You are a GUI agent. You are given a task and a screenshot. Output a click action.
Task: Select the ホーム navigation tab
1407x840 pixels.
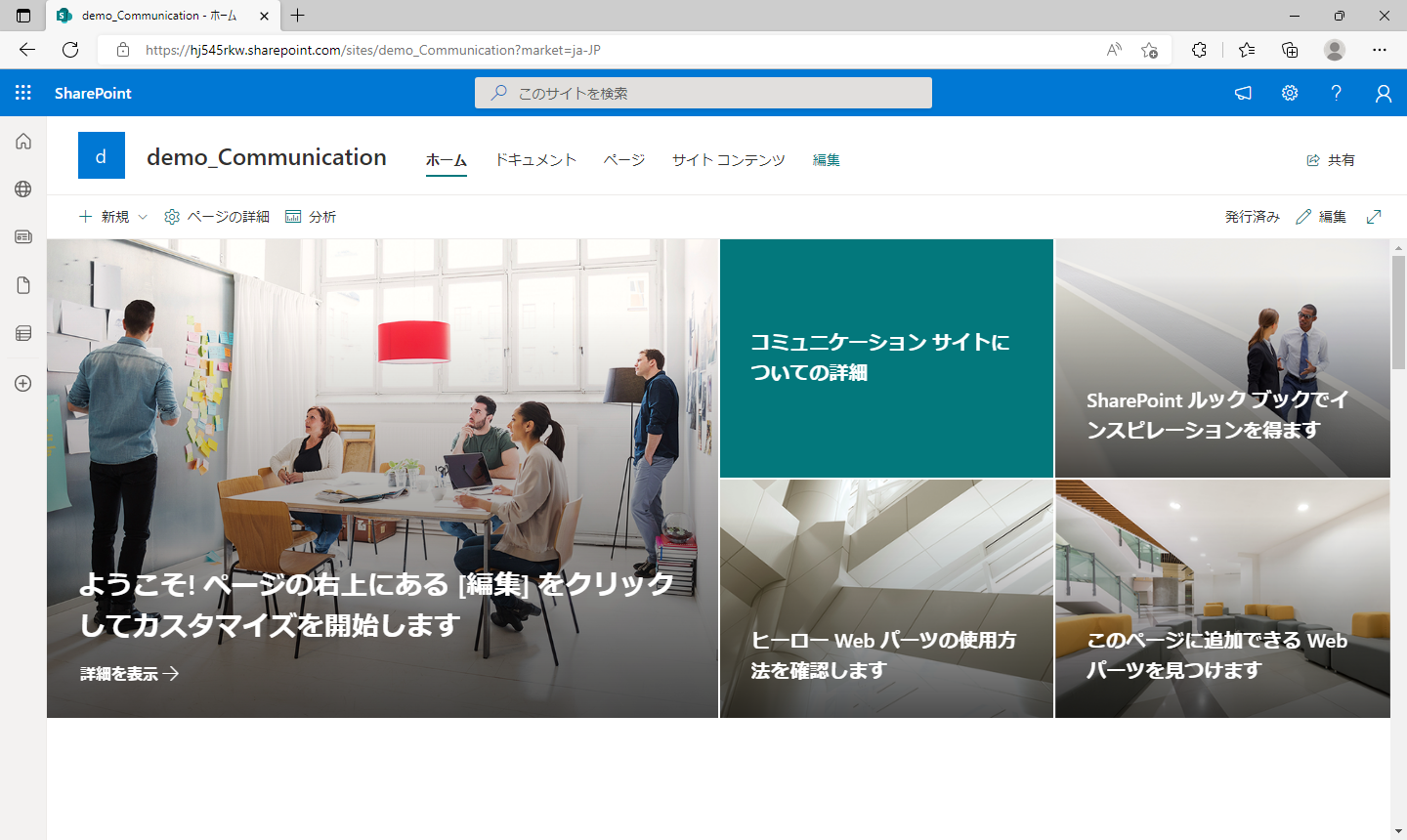(447, 160)
